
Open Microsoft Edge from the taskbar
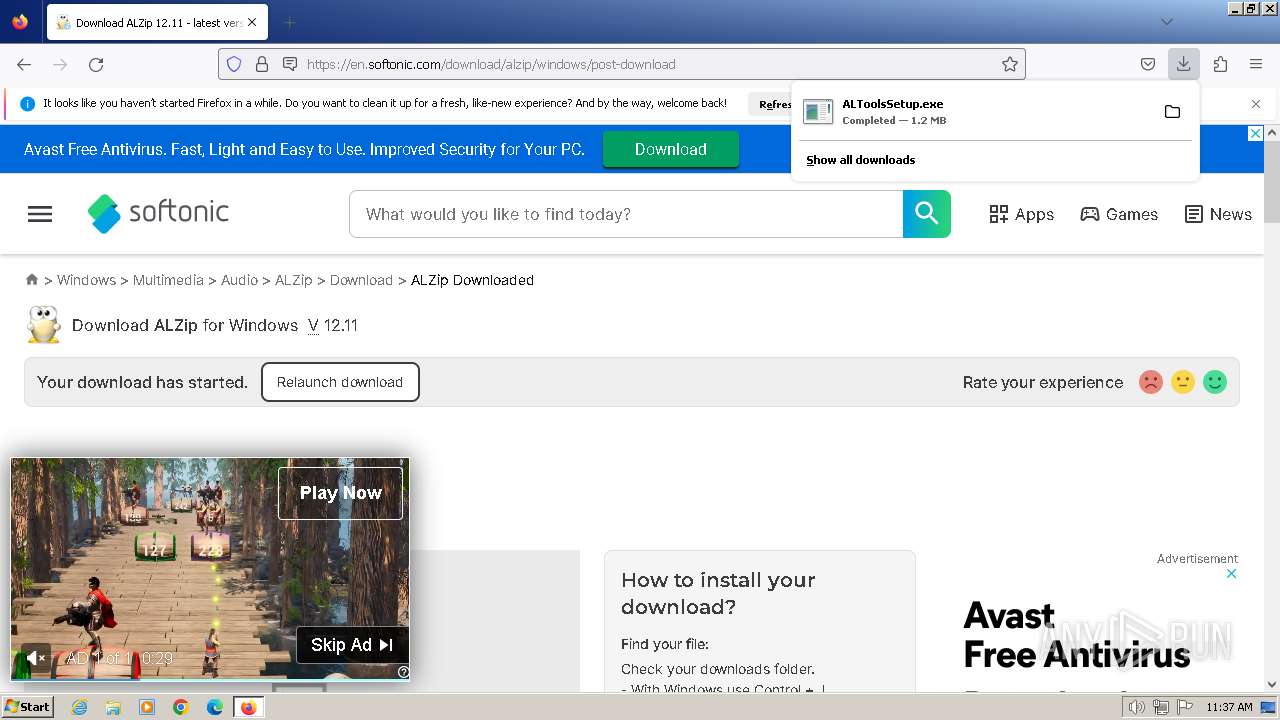coord(215,707)
